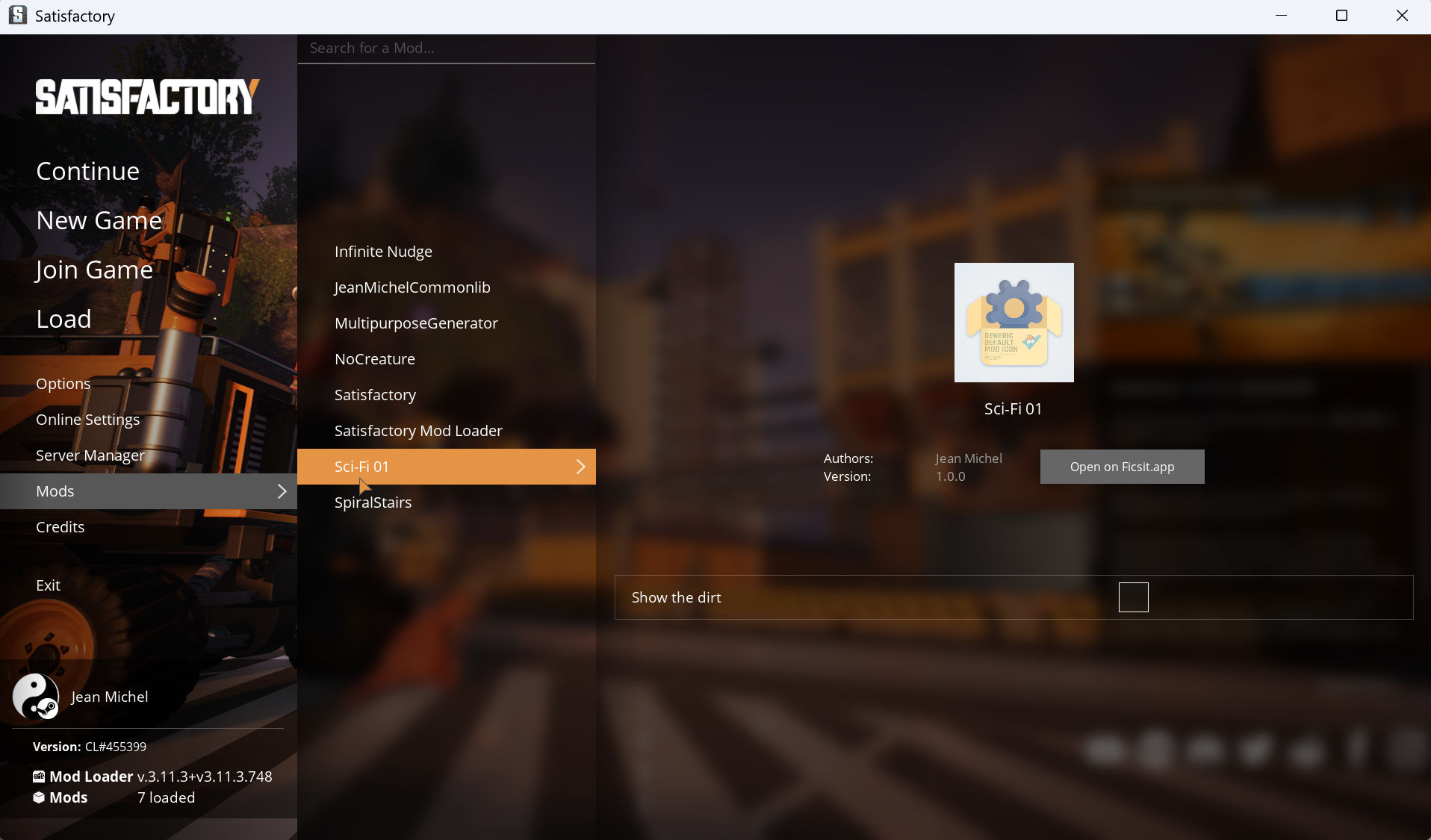Go to Online Settings
This screenshot has height=840, width=1431.
[88, 420]
